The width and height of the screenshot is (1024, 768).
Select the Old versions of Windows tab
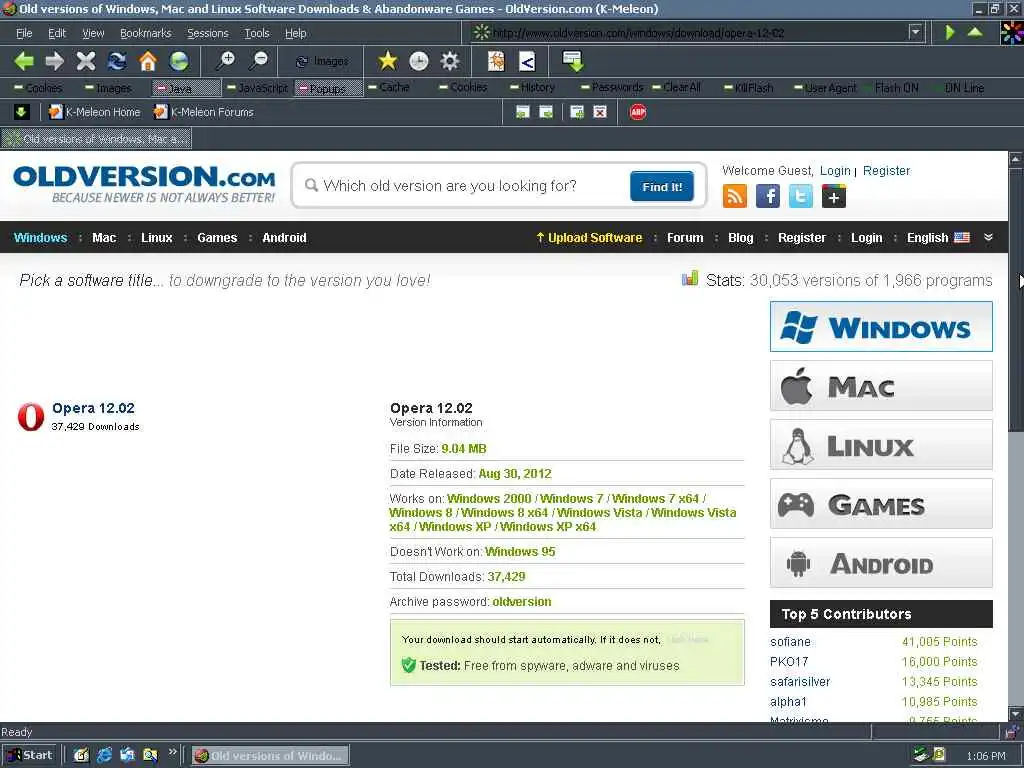(97, 138)
